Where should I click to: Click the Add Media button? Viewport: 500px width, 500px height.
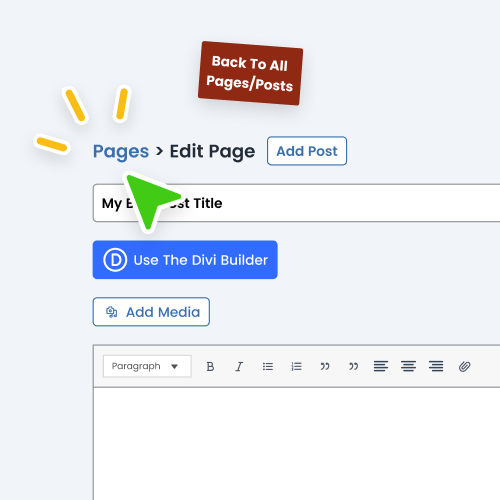(x=151, y=312)
